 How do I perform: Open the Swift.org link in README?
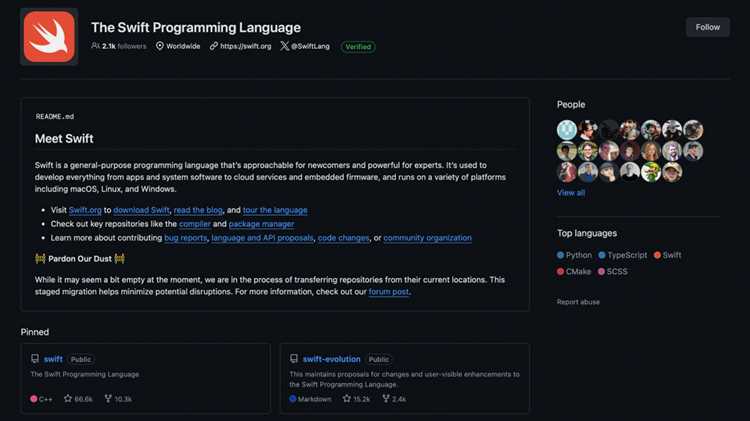(85, 210)
